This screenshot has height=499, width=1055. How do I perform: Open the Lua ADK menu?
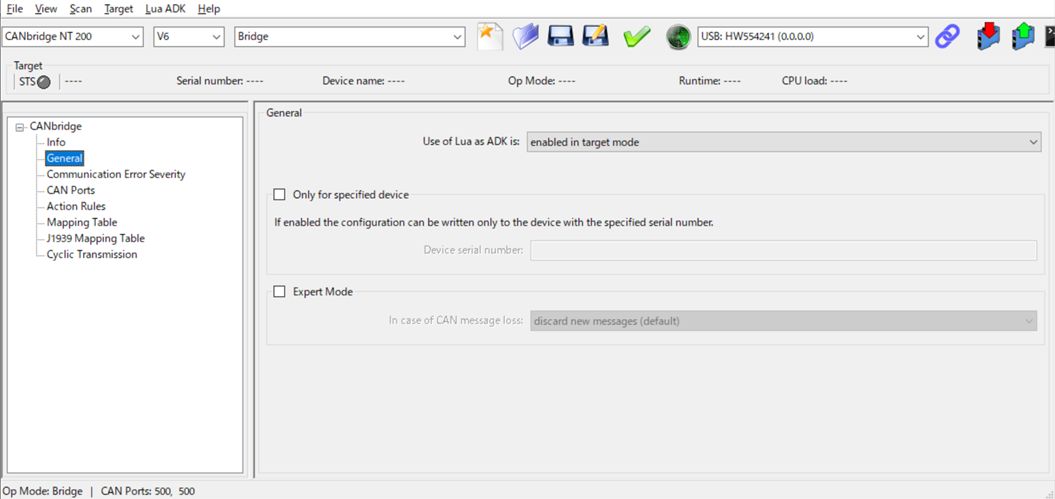pos(166,9)
